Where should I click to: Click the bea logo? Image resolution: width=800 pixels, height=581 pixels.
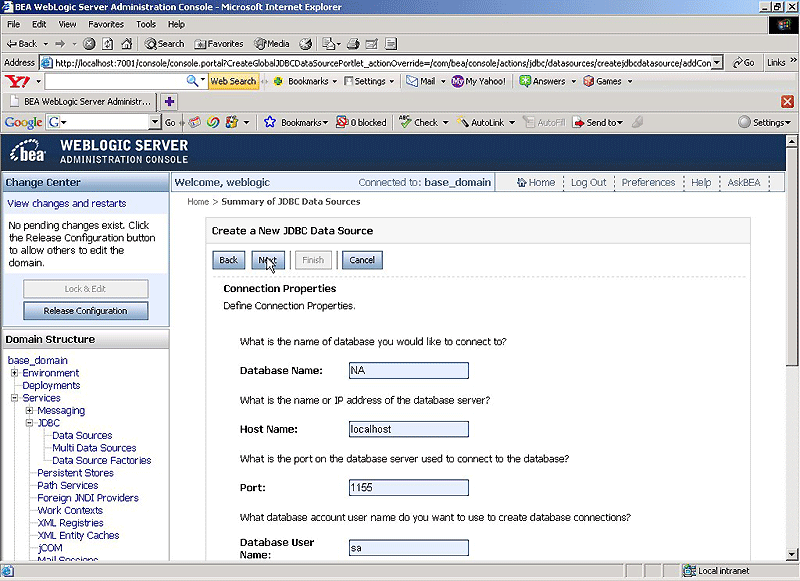tap(28, 151)
